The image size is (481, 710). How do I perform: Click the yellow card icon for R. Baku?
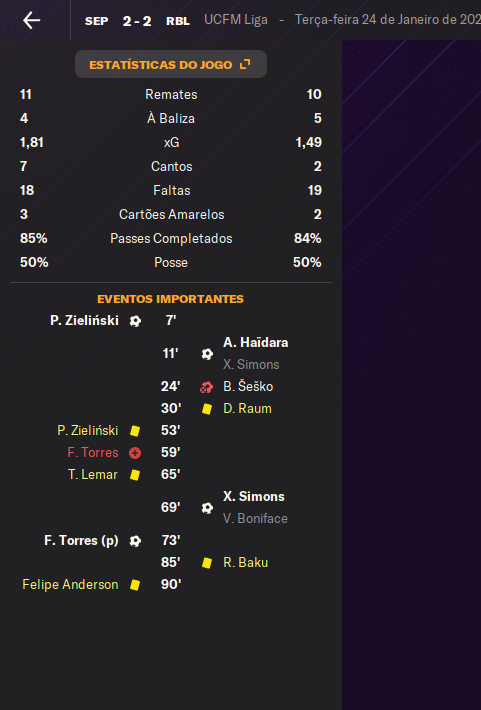[207, 563]
